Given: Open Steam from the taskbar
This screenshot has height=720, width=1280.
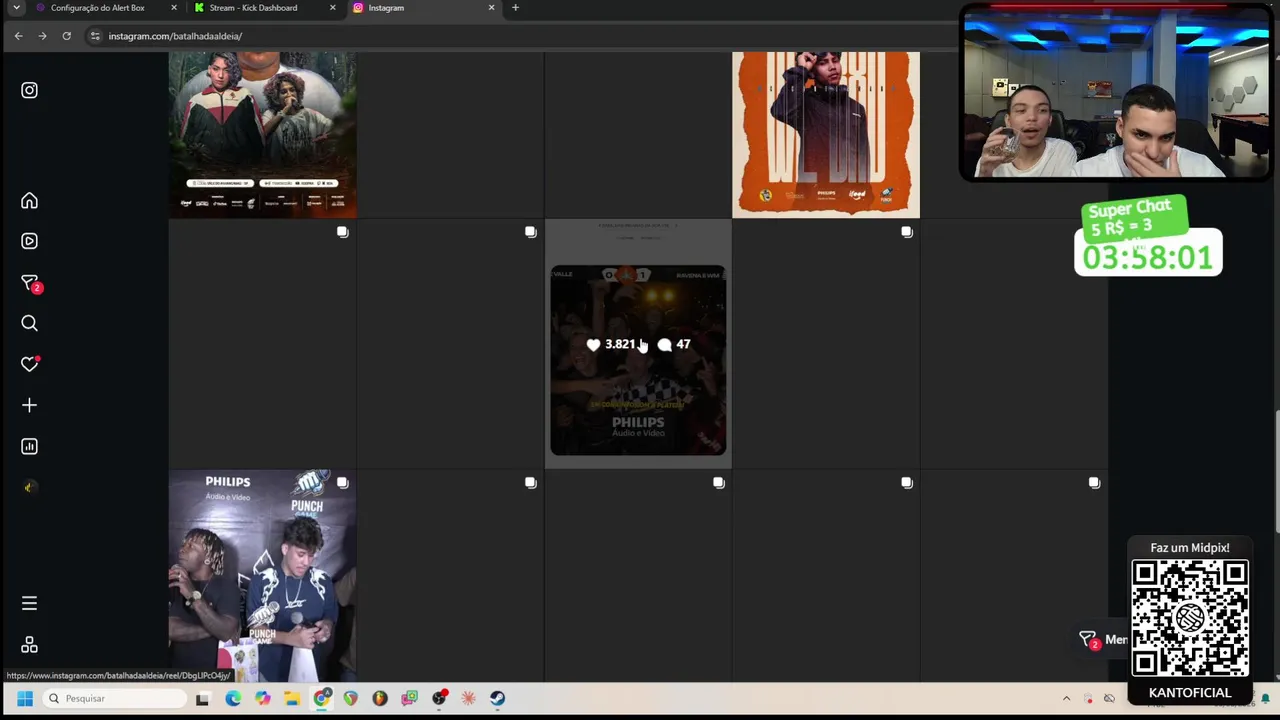Looking at the screenshot, I should tap(497, 699).
